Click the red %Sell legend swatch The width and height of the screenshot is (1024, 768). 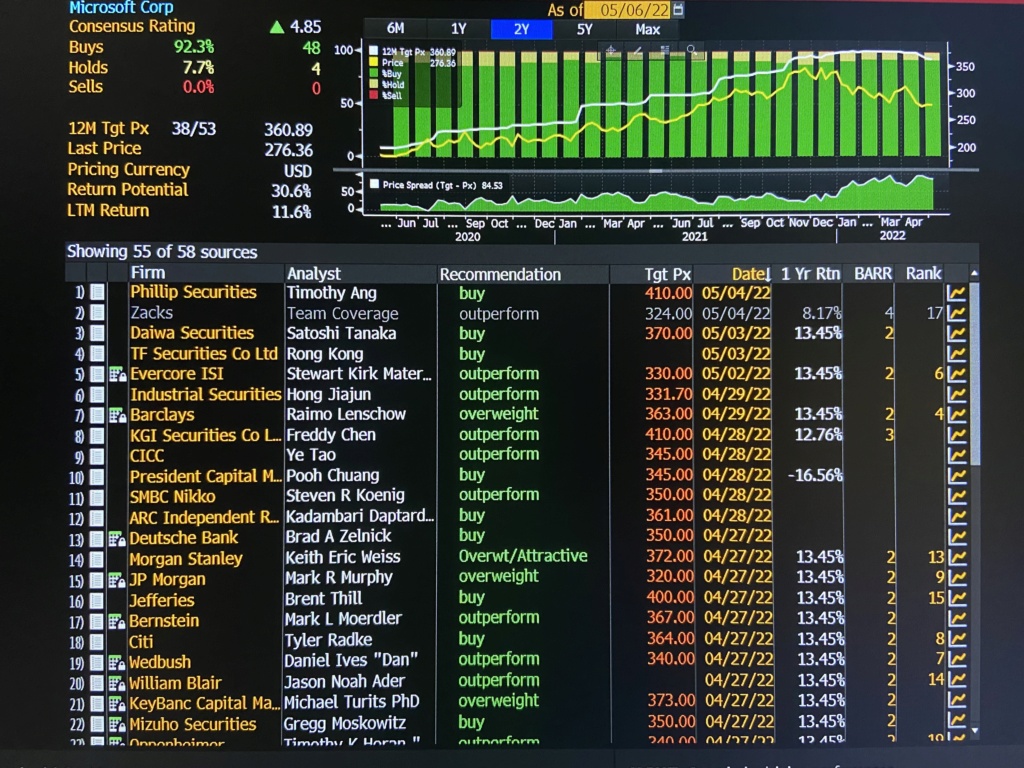coord(374,95)
